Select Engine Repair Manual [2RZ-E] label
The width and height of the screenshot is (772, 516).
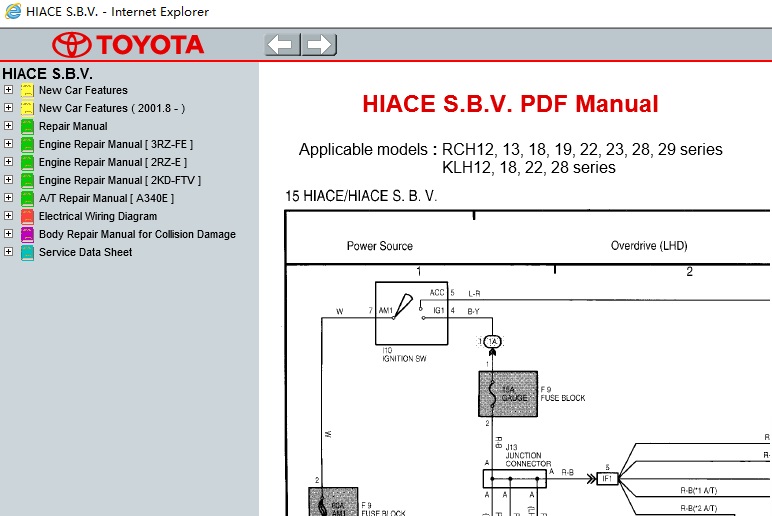113,162
